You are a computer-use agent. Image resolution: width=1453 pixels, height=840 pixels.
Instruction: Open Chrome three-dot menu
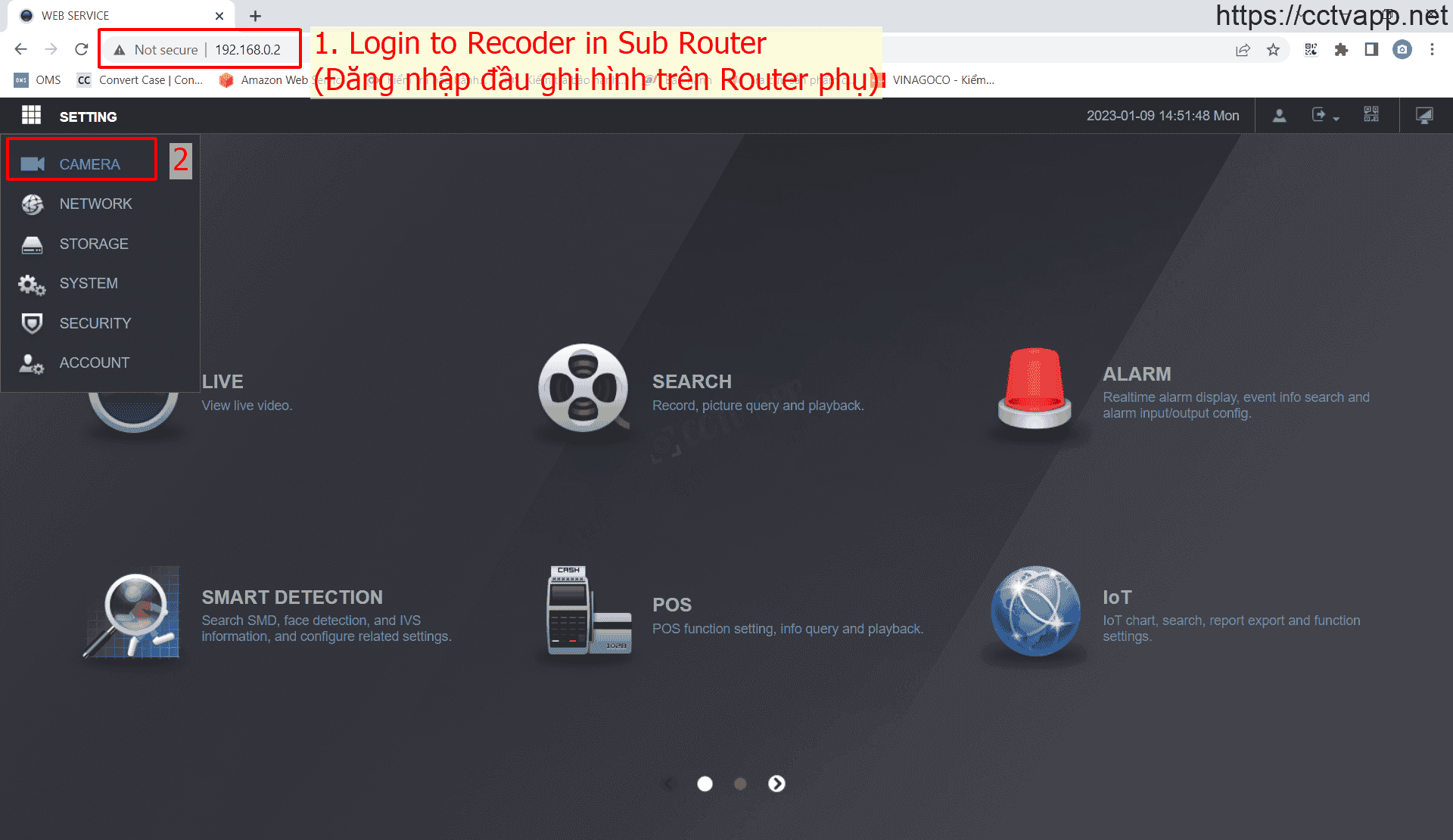coord(1432,50)
